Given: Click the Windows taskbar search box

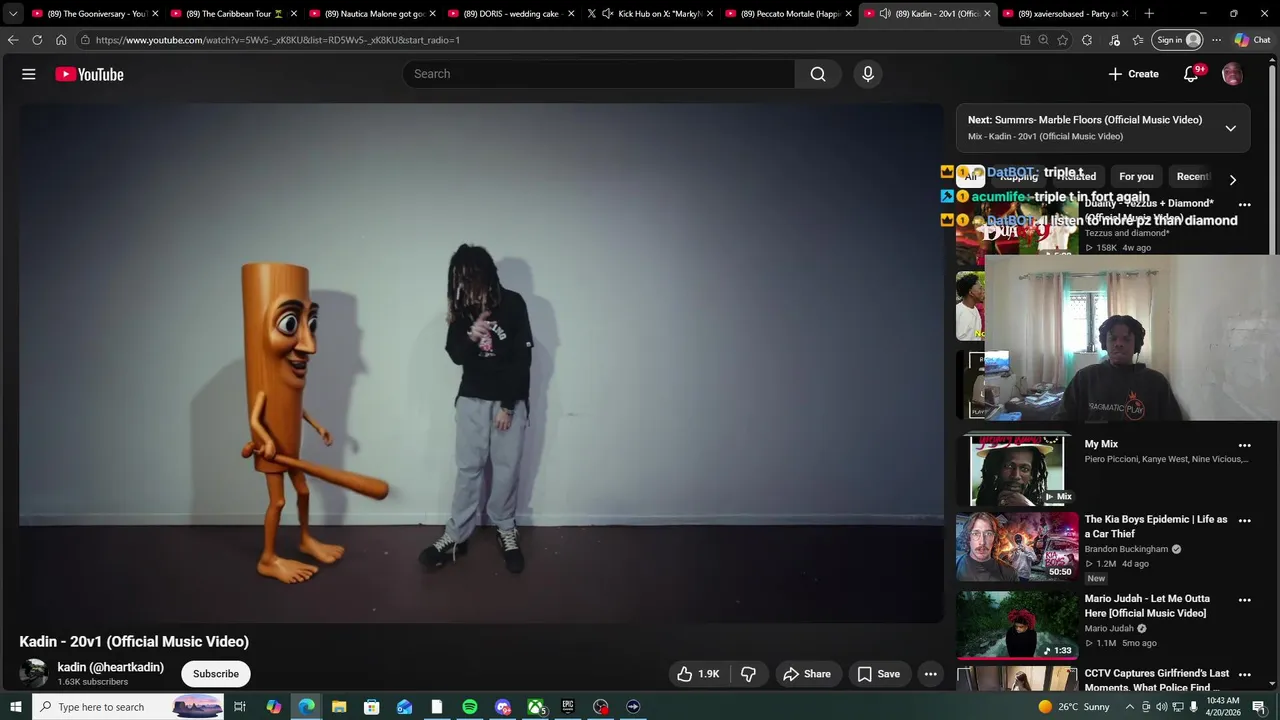Looking at the screenshot, I should tap(128, 707).
